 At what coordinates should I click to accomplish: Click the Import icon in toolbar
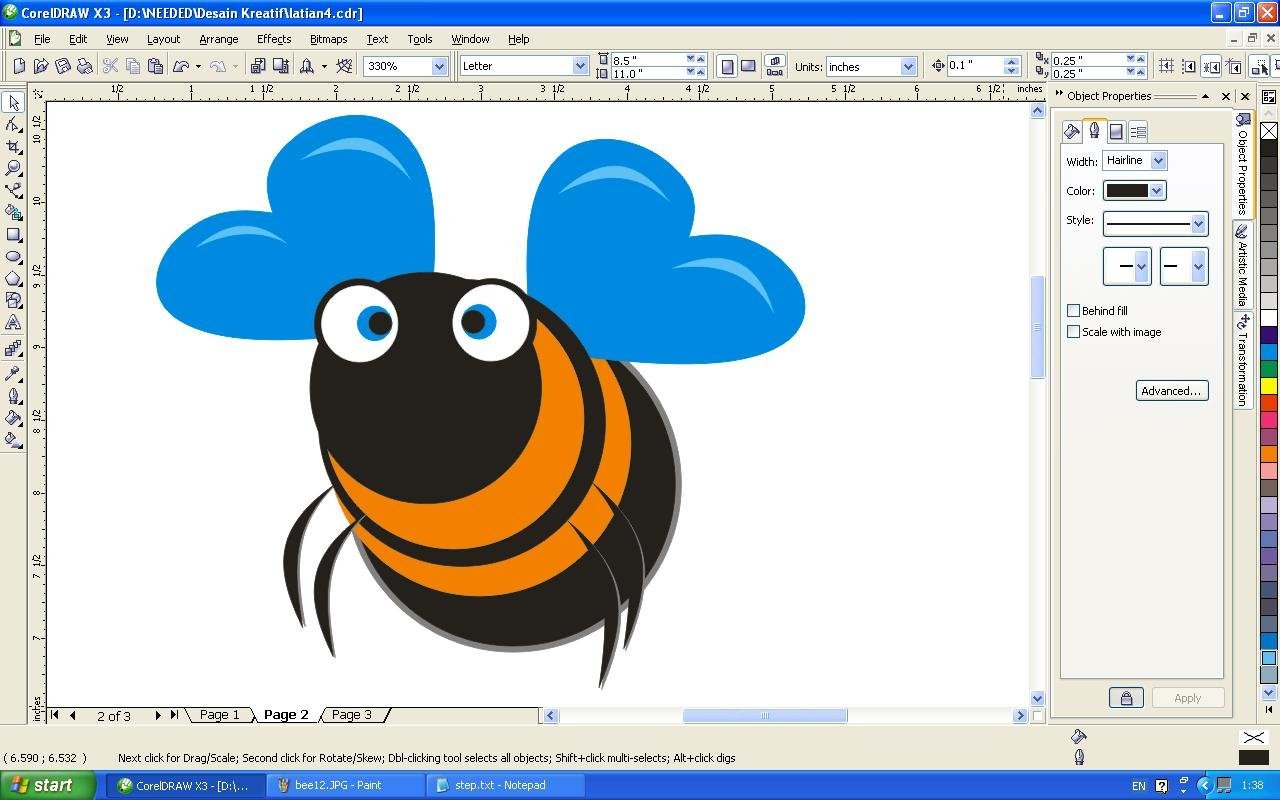tap(257, 66)
